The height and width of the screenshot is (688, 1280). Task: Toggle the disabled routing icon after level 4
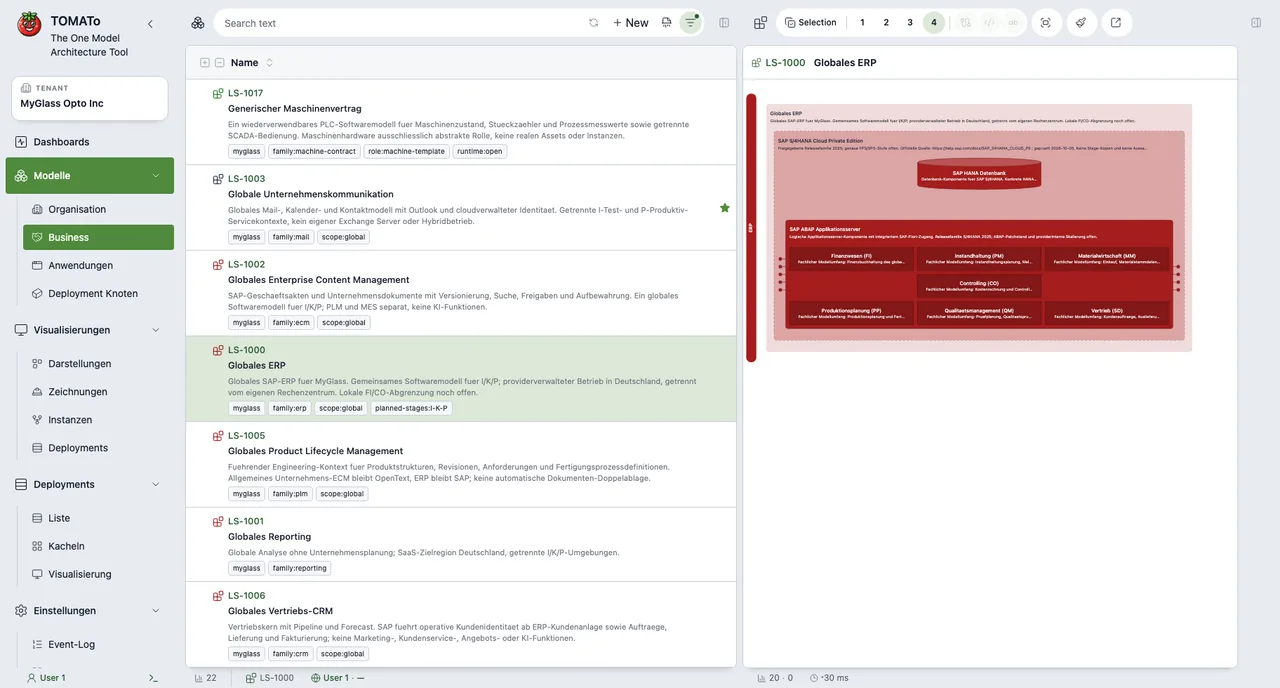[x=965, y=23]
